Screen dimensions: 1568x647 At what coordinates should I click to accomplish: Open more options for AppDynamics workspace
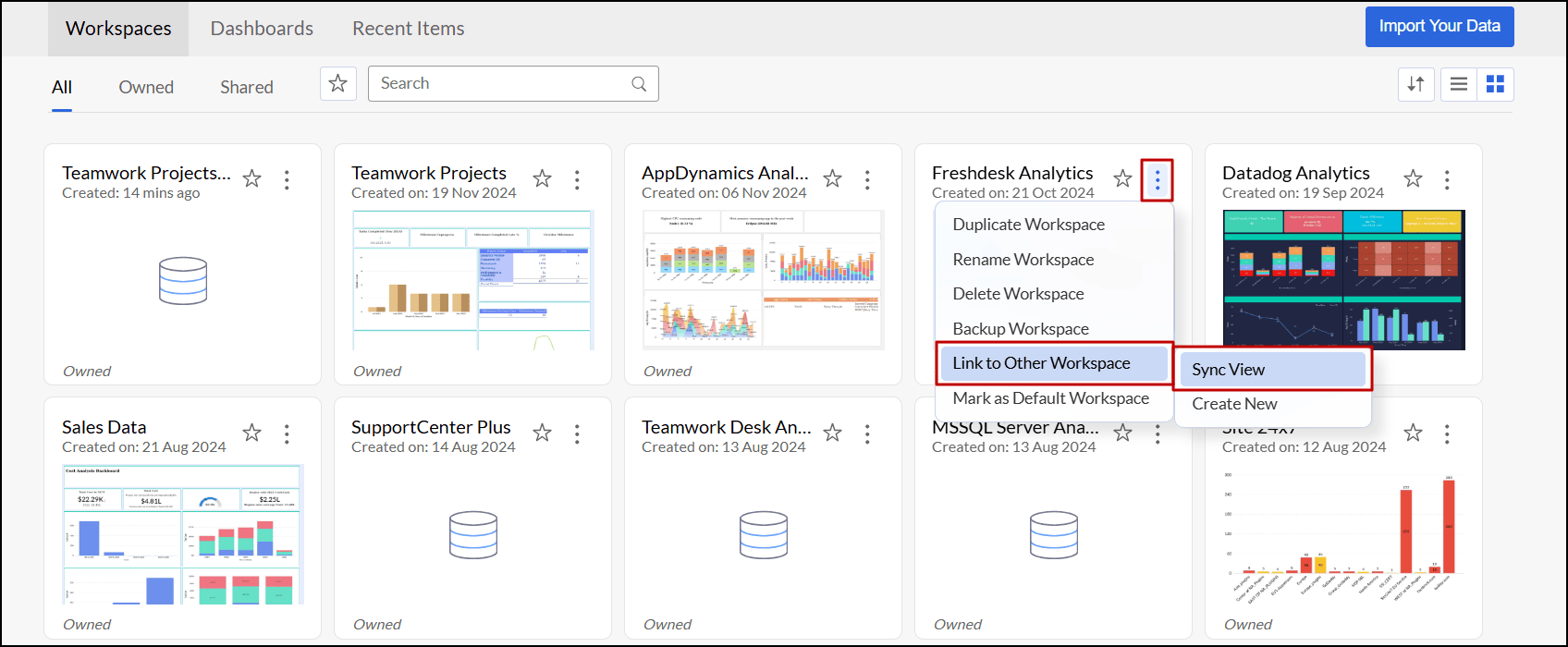[x=867, y=179]
